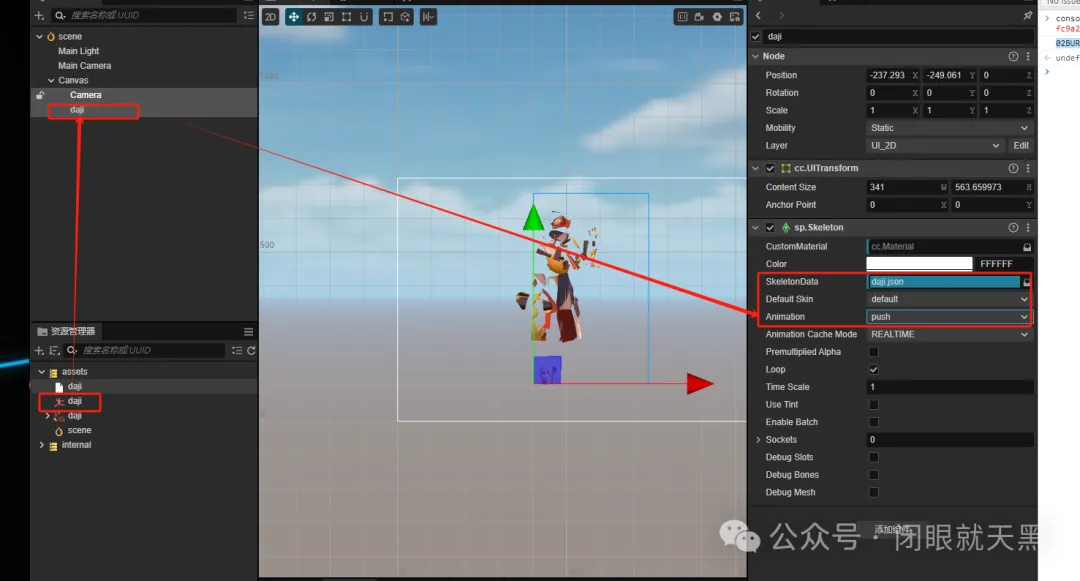This screenshot has width=1080, height=581.
Task: Collapse the Canvas node in hierarchy
Action: click(x=51, y=81)
